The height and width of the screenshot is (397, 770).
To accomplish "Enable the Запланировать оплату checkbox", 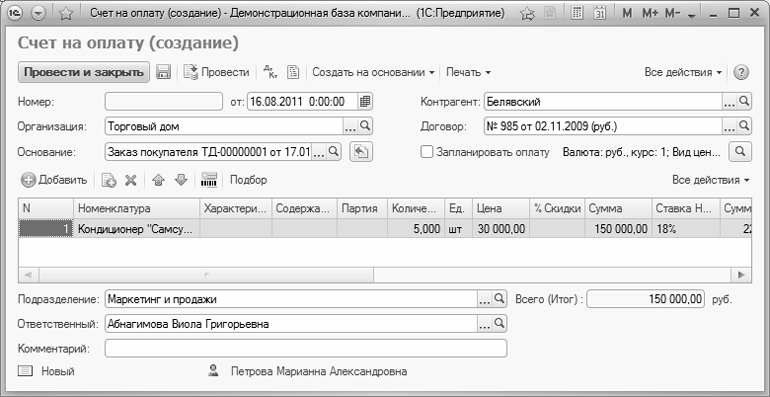I will [x=427, y=152].
